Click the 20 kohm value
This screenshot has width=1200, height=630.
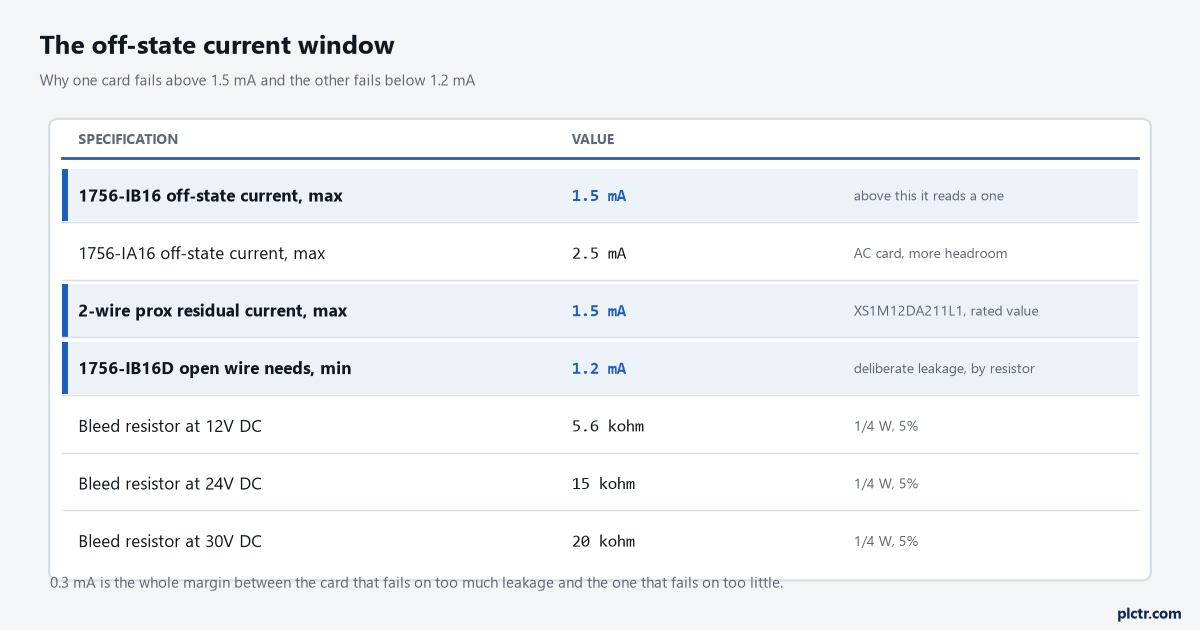603,541
